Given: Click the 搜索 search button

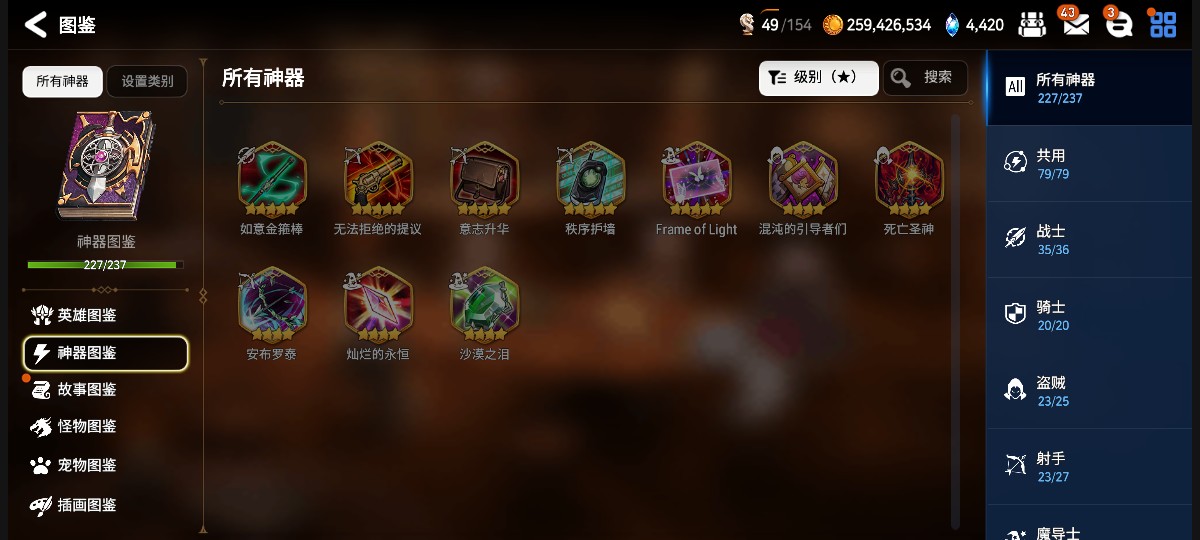Looking at the screenshot, I should pos(925,78).
